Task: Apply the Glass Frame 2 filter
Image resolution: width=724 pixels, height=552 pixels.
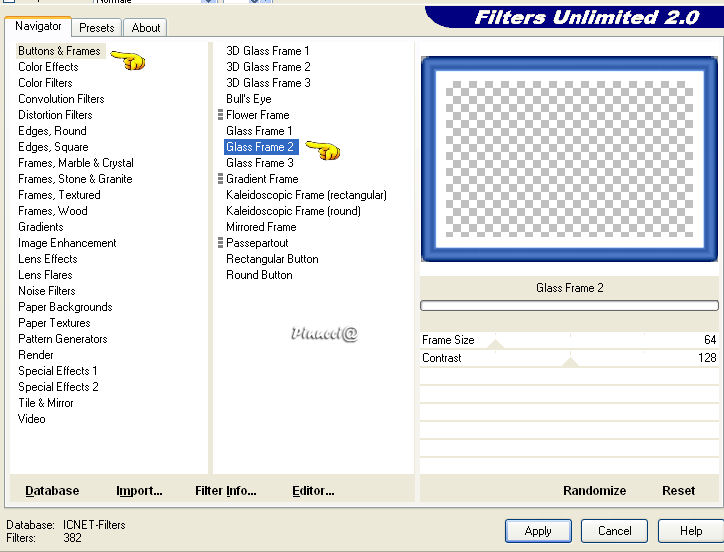Action: click(538, 531)
